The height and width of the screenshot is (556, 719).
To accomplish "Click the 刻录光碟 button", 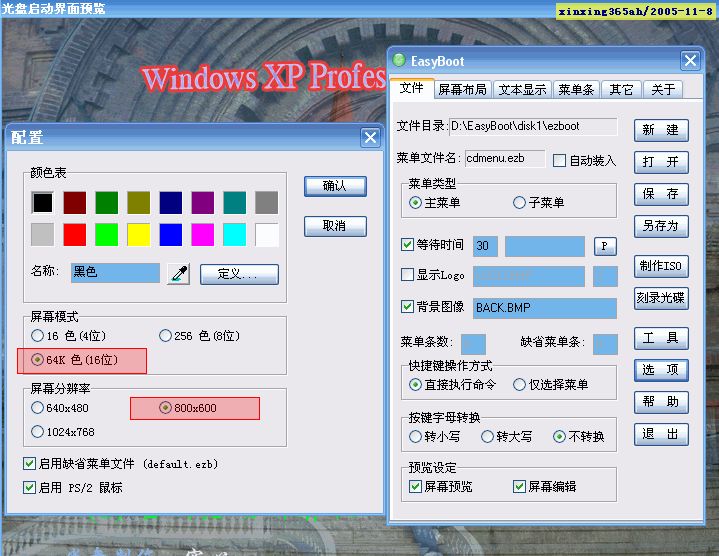I will click(x=661, y=298).
